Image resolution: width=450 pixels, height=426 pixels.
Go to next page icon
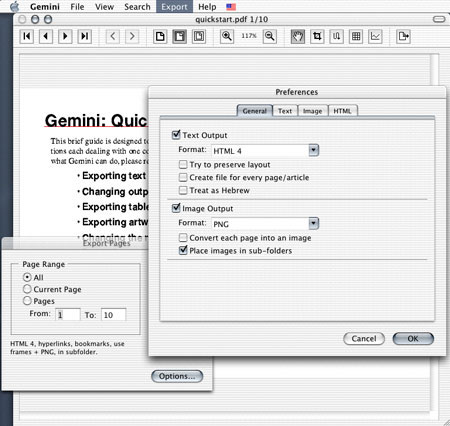65,36
